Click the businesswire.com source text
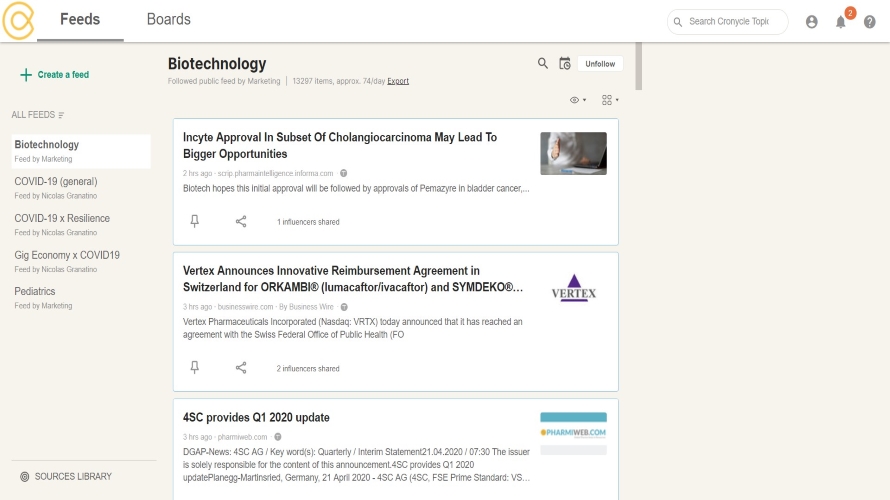Image resolution: width=890 pixels, height=500 pixels. click(245, 307)
